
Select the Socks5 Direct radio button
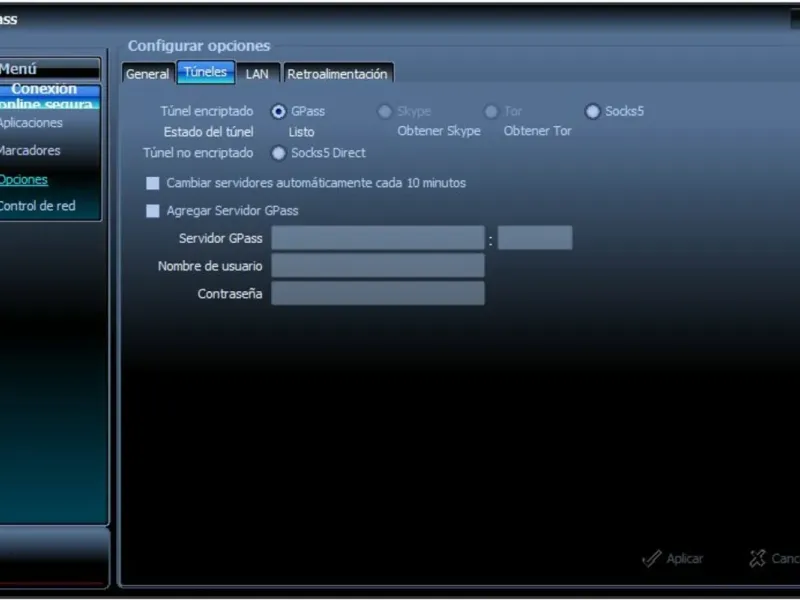tap(279, 153)
